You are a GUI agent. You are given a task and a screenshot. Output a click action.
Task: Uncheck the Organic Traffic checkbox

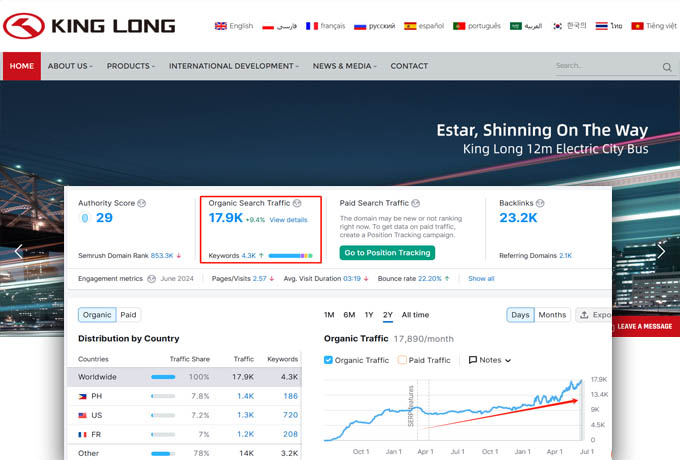point(328,360)
